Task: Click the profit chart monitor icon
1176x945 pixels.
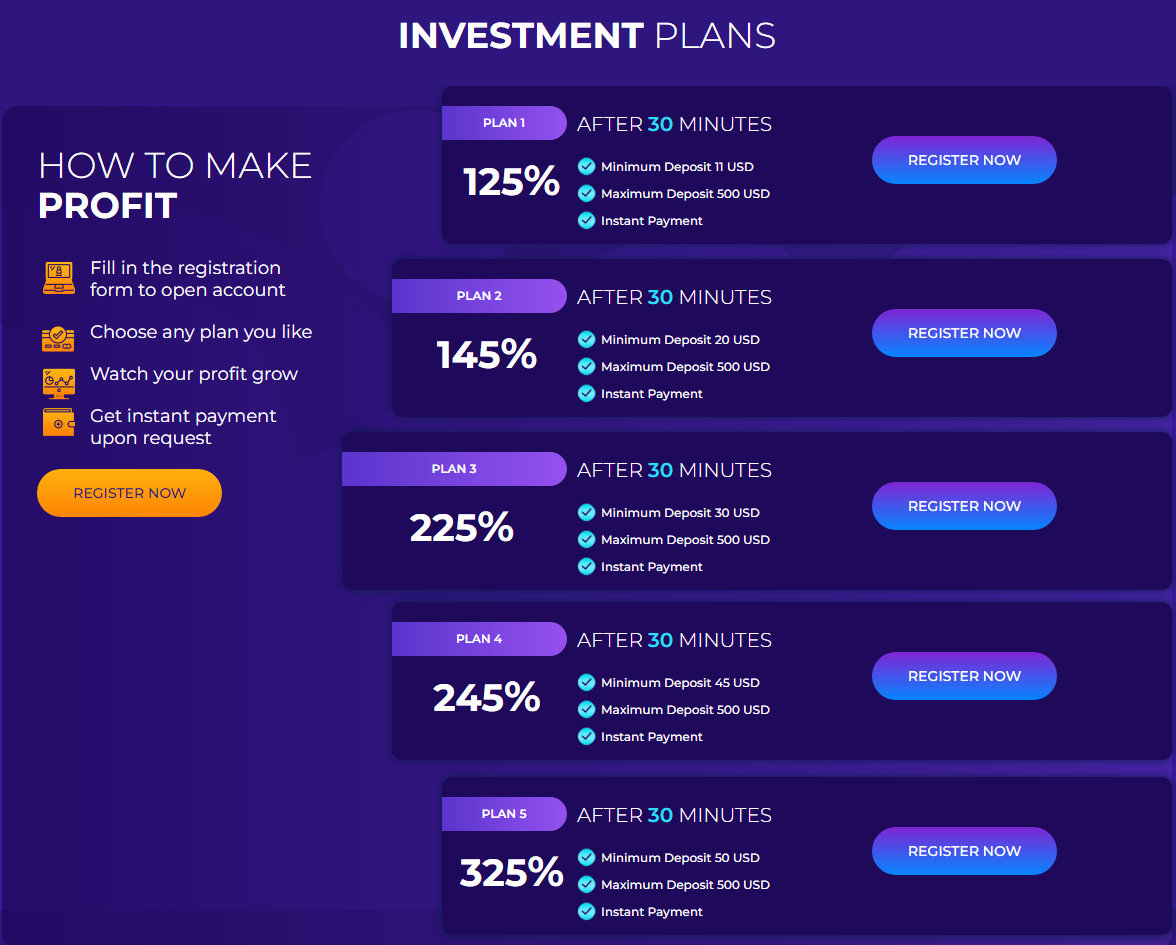Action: coord(58,382)
